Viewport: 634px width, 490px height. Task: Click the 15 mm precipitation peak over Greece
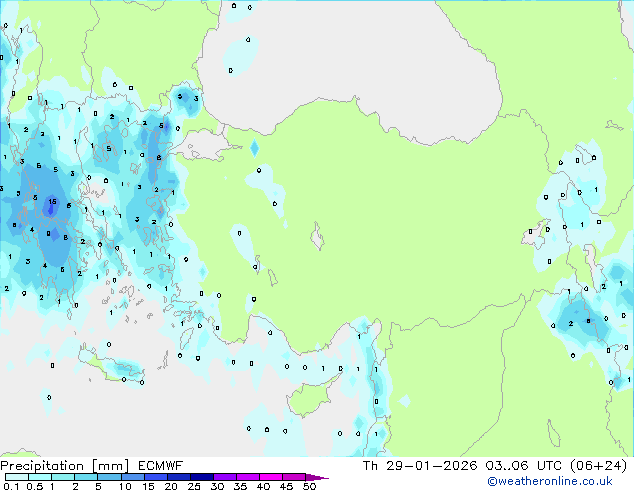coord(51,202)
